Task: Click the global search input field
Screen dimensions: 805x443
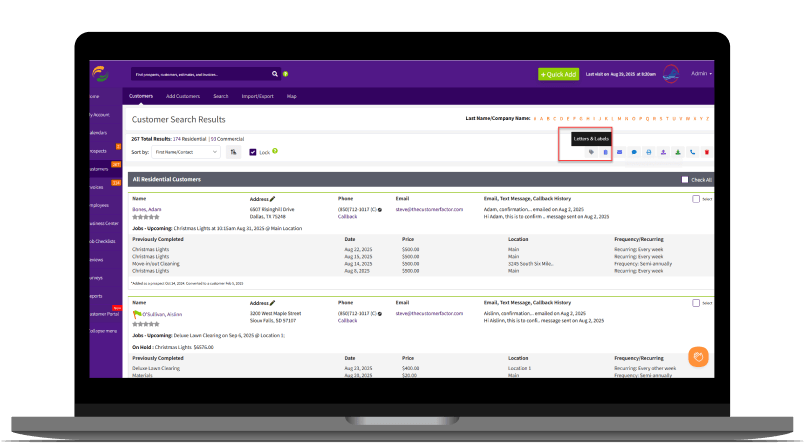Action: [x=200, y=74]
